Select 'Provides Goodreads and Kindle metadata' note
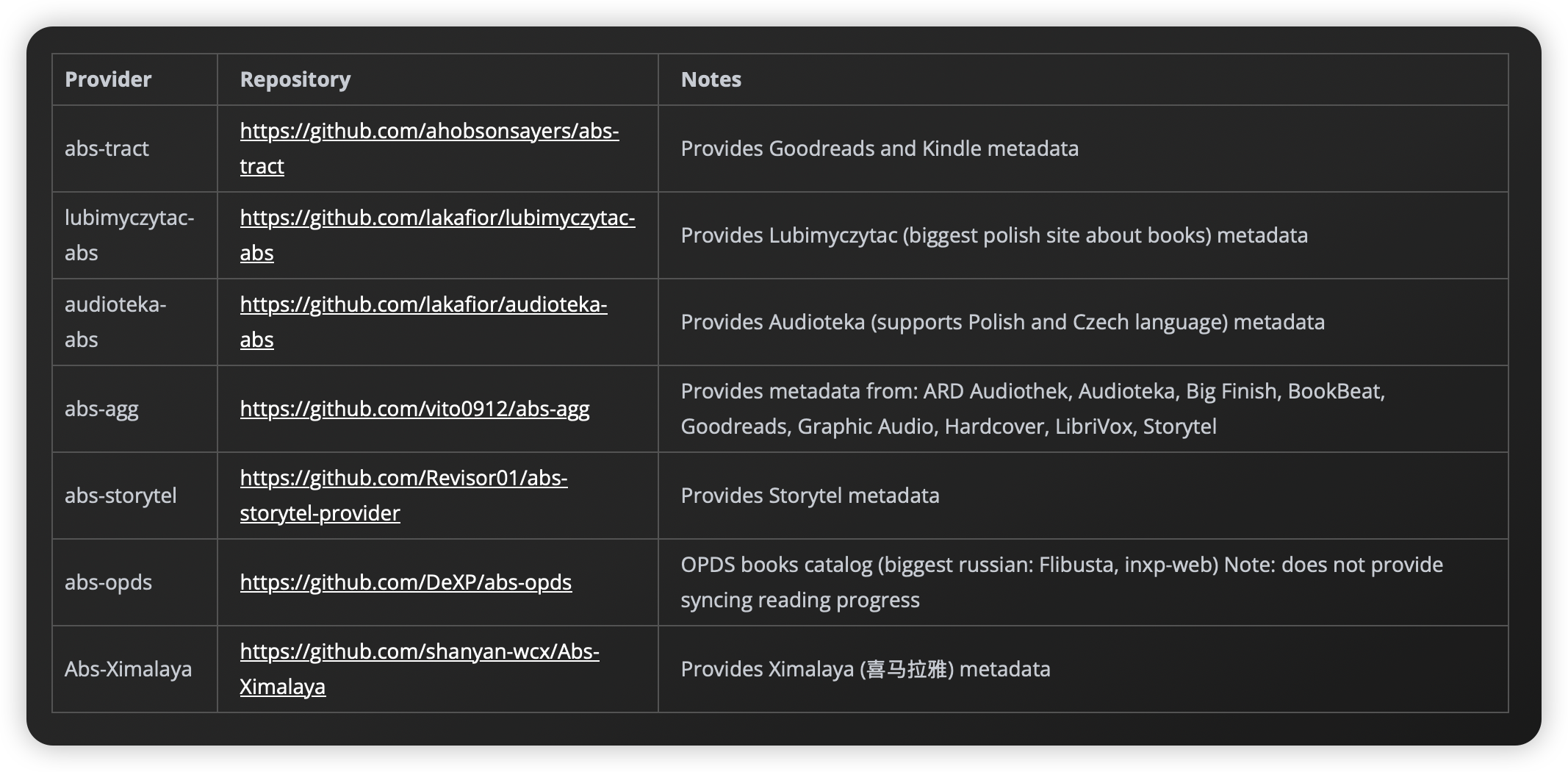This screenshot has height=772, width=1568. [x=880, y=149]
